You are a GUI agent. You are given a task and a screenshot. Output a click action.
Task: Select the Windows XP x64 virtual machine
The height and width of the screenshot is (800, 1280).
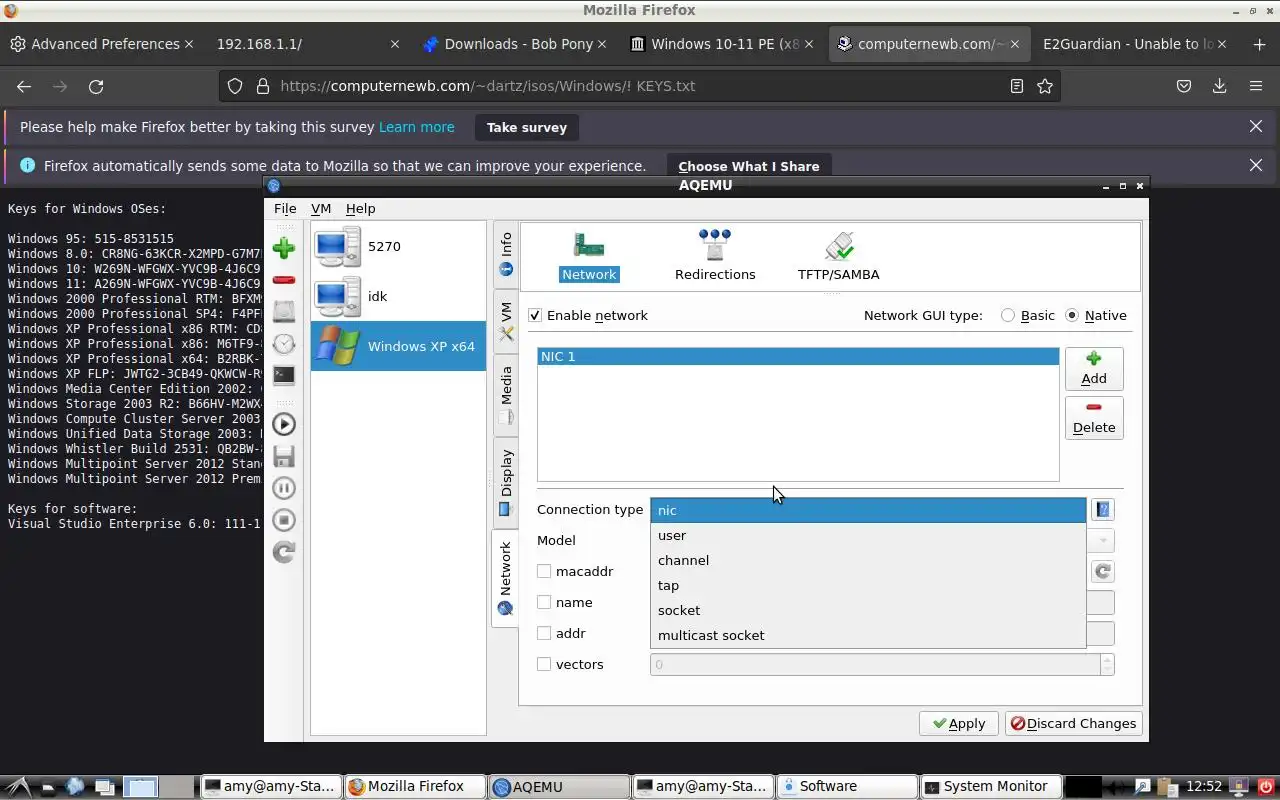click(x=398, y=346)
